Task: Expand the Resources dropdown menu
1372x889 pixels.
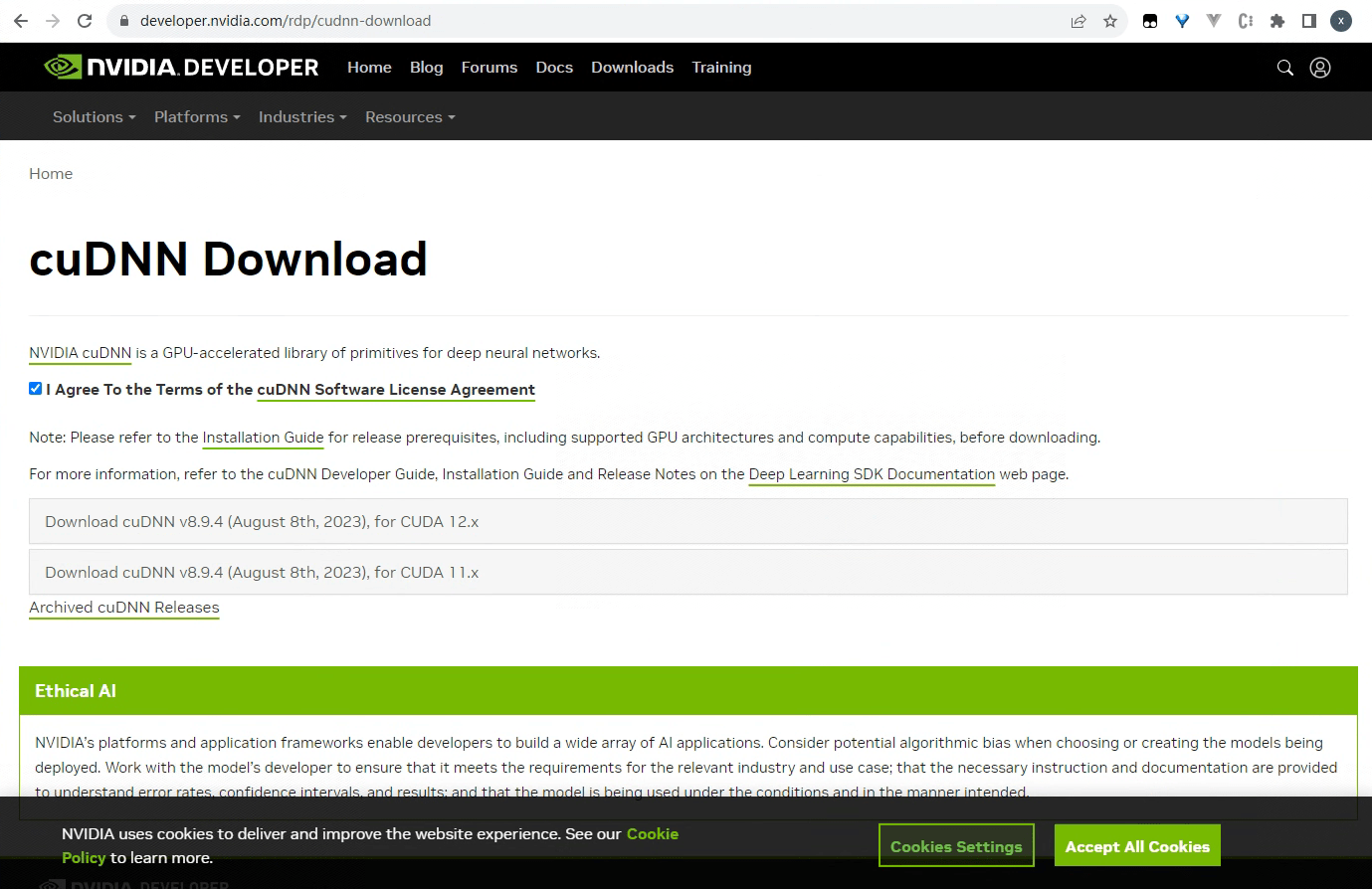Action: click(x=410, y=116)
